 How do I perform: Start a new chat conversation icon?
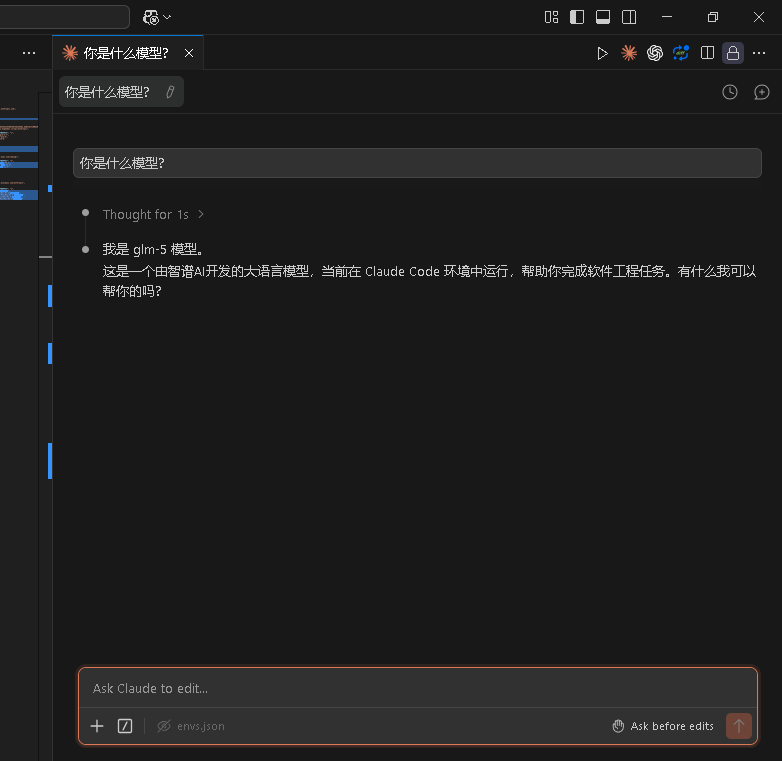pos(762,92)
